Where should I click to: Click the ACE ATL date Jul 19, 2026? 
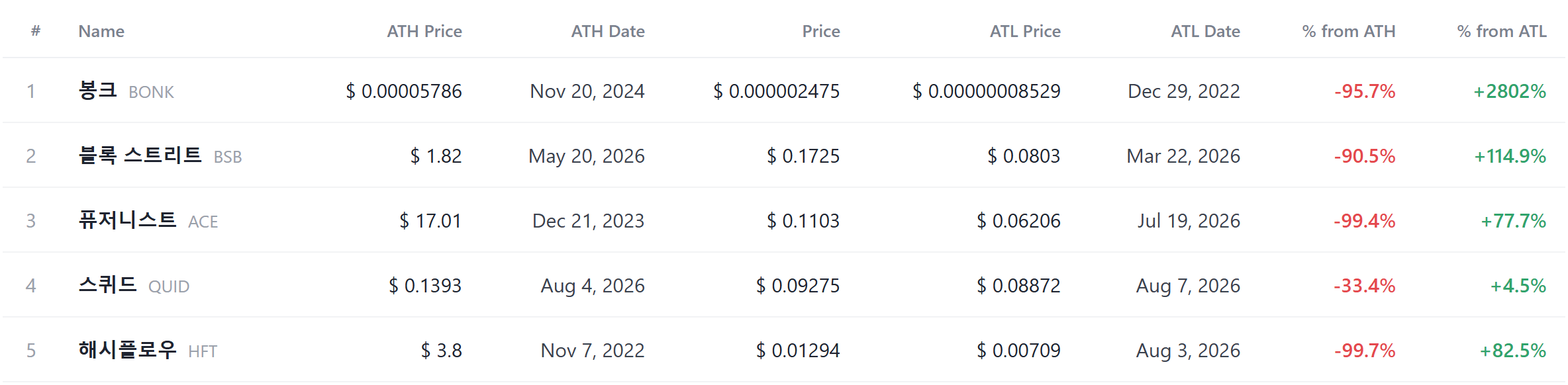click(1189, 221)
